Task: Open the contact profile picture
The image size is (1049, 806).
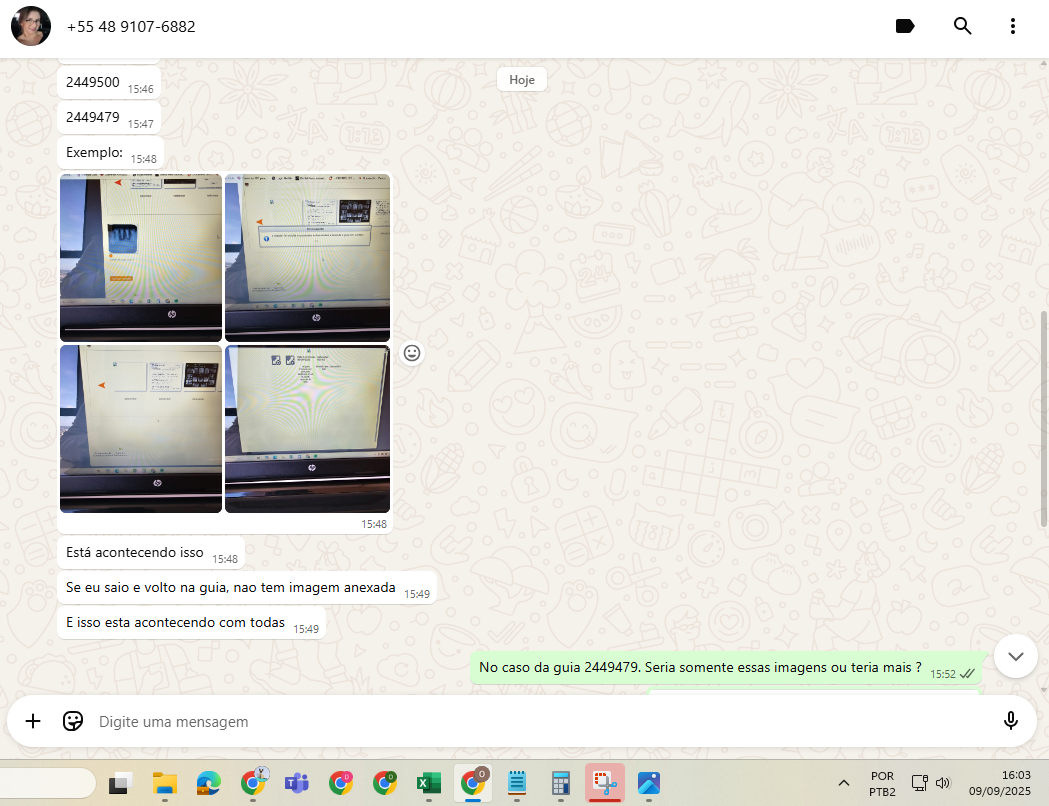Action: pyautogui.click(x=31, y=26)
